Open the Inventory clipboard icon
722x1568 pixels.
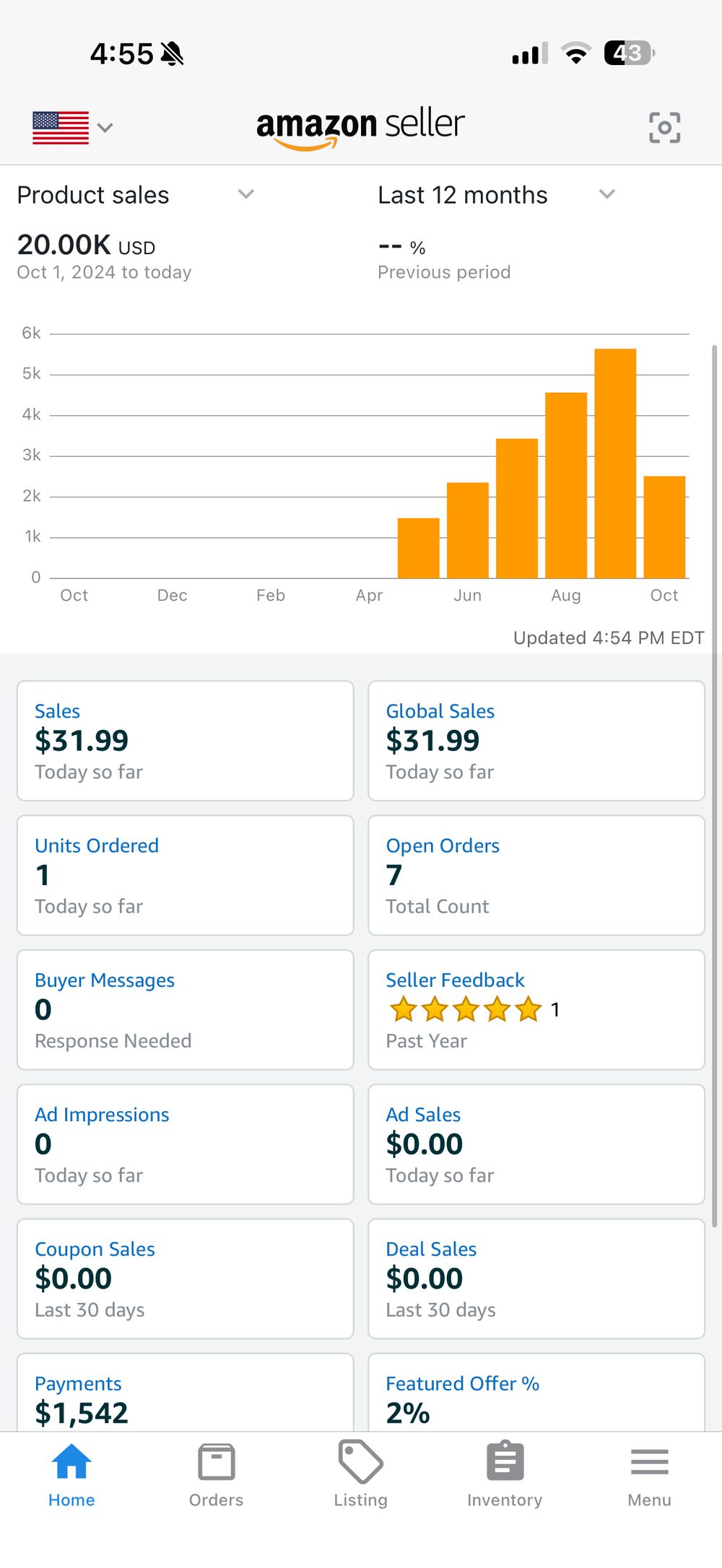pyautogui.click(x=505, y=1461)
